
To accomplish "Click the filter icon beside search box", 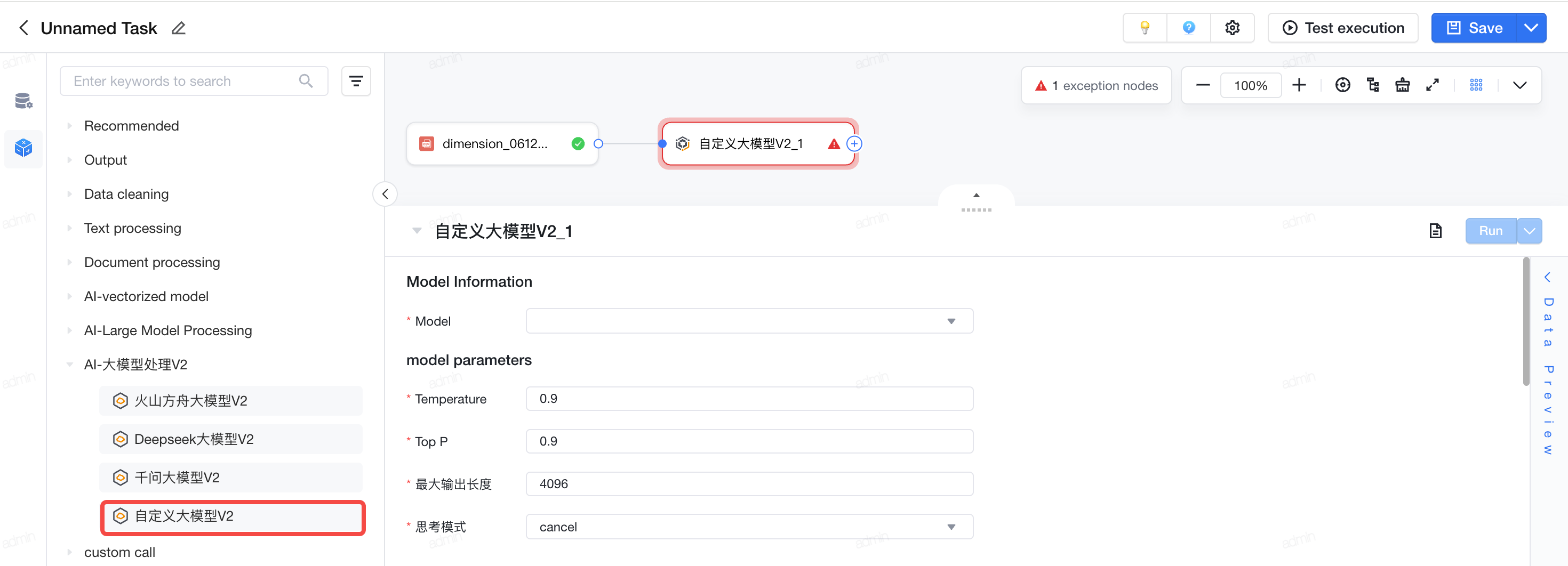I will 356,81.
